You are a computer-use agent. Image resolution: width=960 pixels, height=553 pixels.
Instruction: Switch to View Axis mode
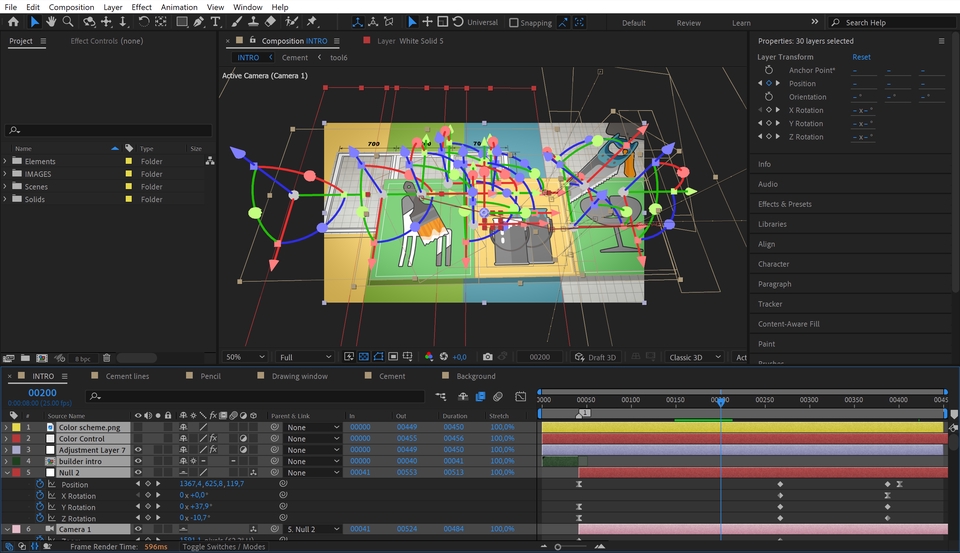tap(389, 22)
